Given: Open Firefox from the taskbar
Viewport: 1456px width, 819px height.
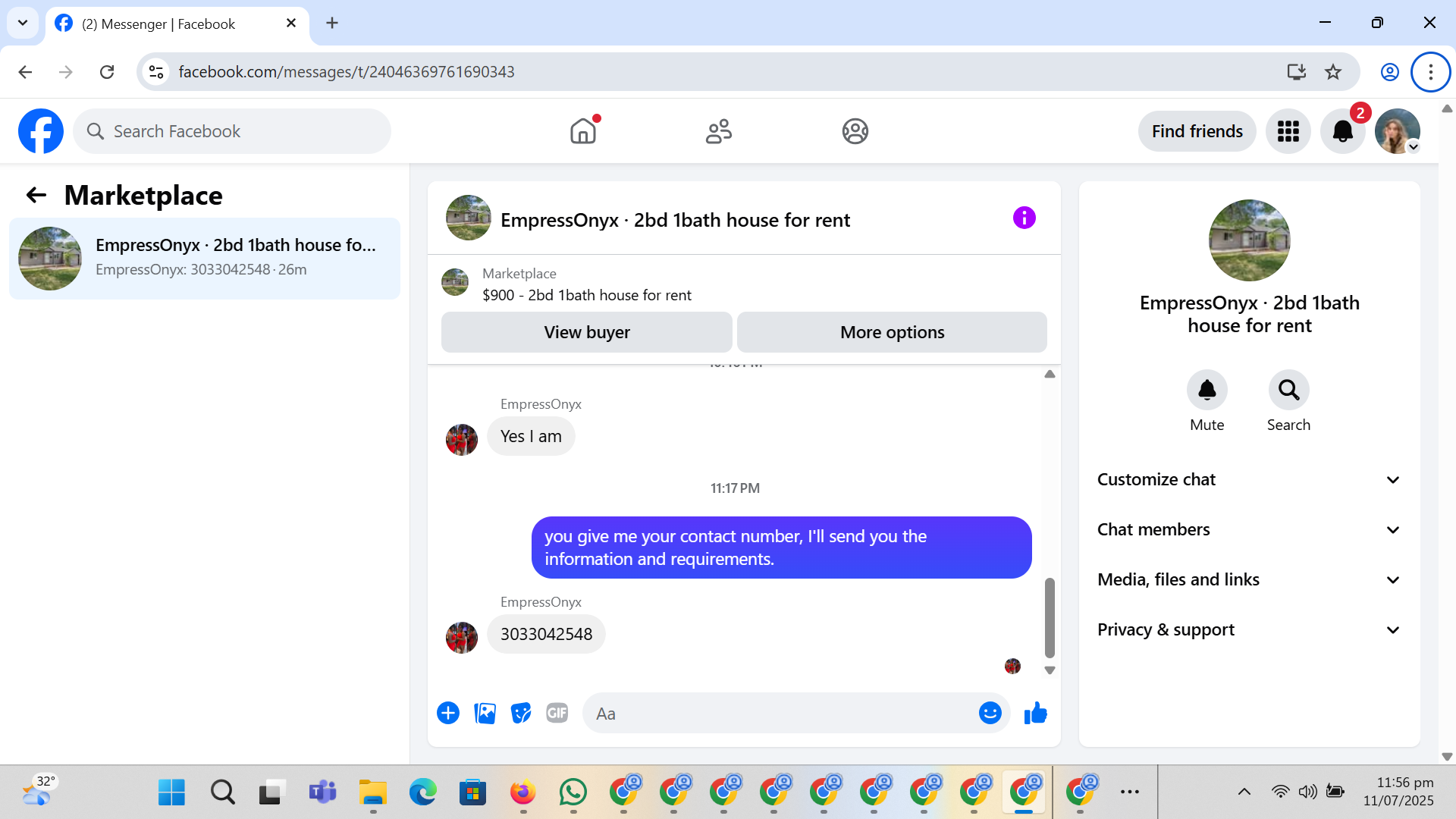Looking at the screenshot, I should coord(523,792).
